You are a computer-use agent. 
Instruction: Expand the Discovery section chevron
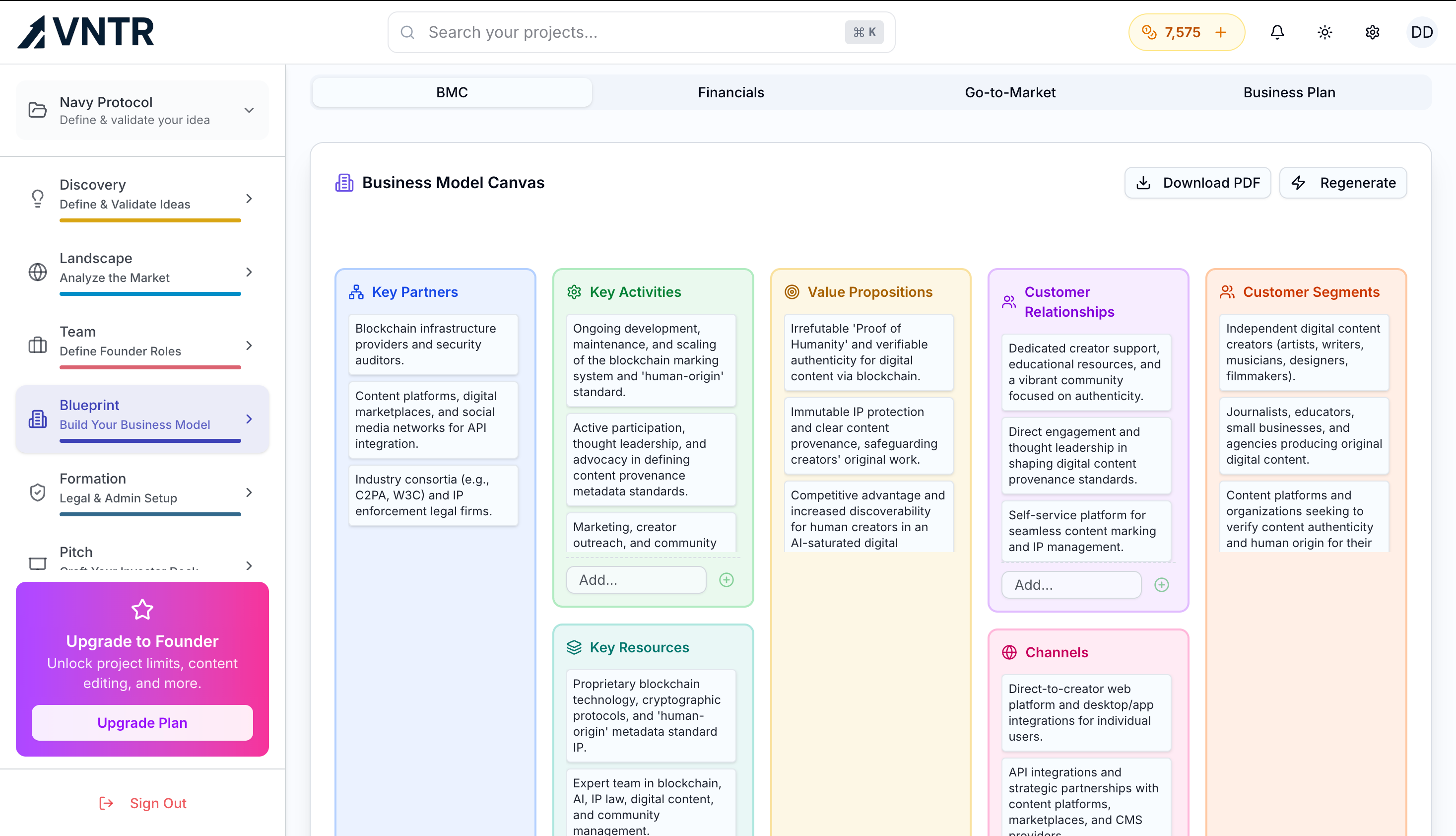click(x=249, y=199)
